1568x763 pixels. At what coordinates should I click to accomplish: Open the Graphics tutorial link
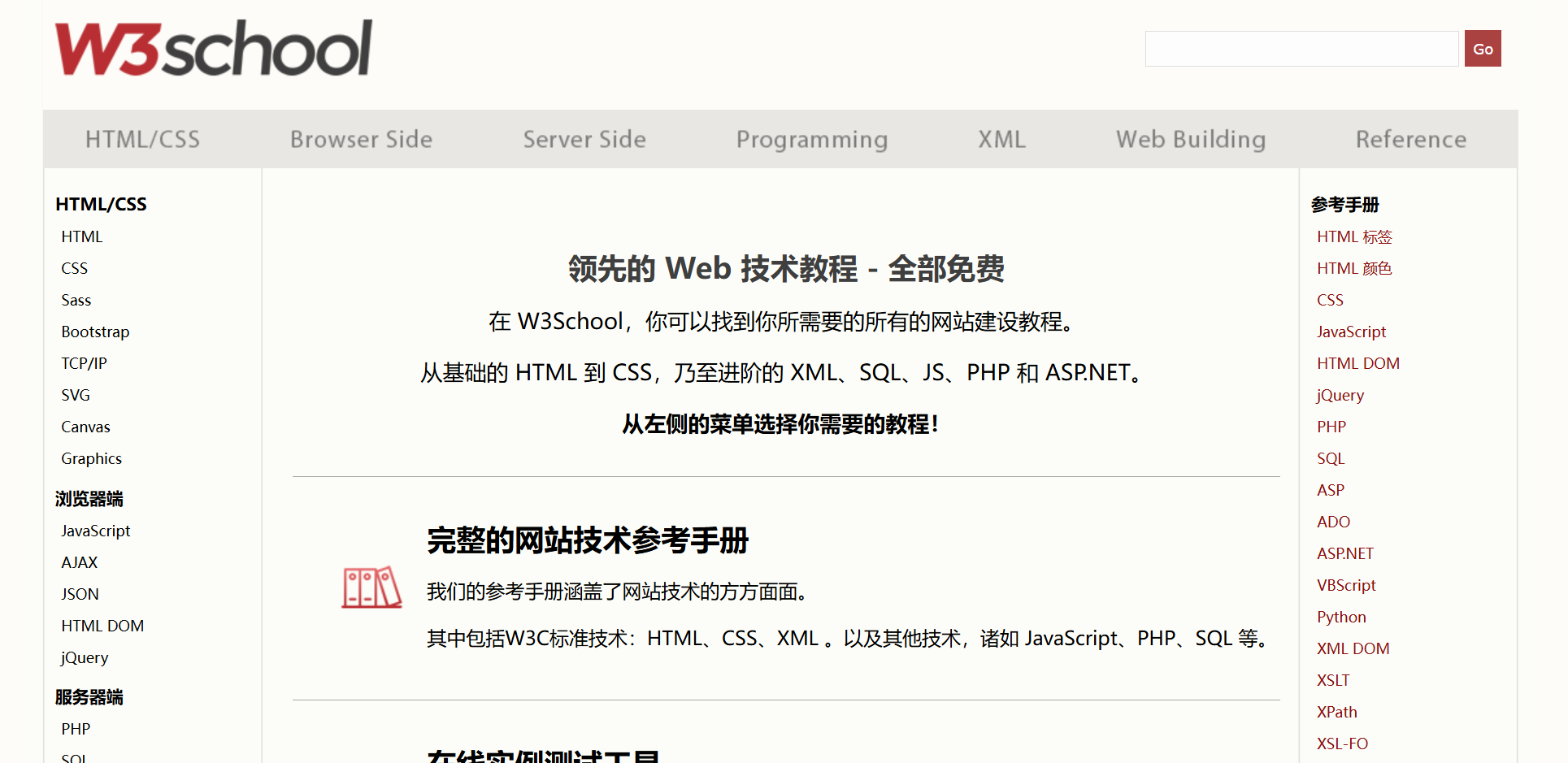point(91,458)
